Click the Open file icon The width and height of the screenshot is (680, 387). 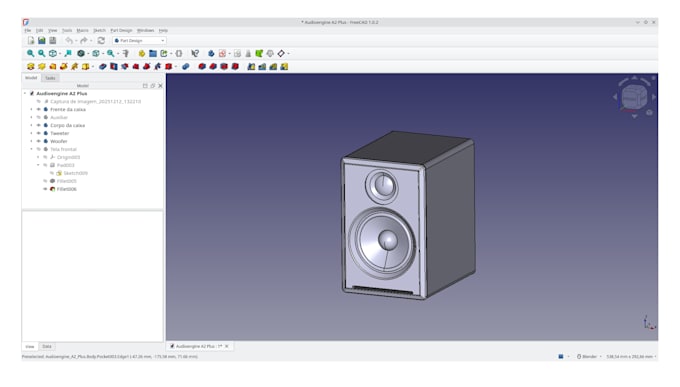tap(42, 40)
